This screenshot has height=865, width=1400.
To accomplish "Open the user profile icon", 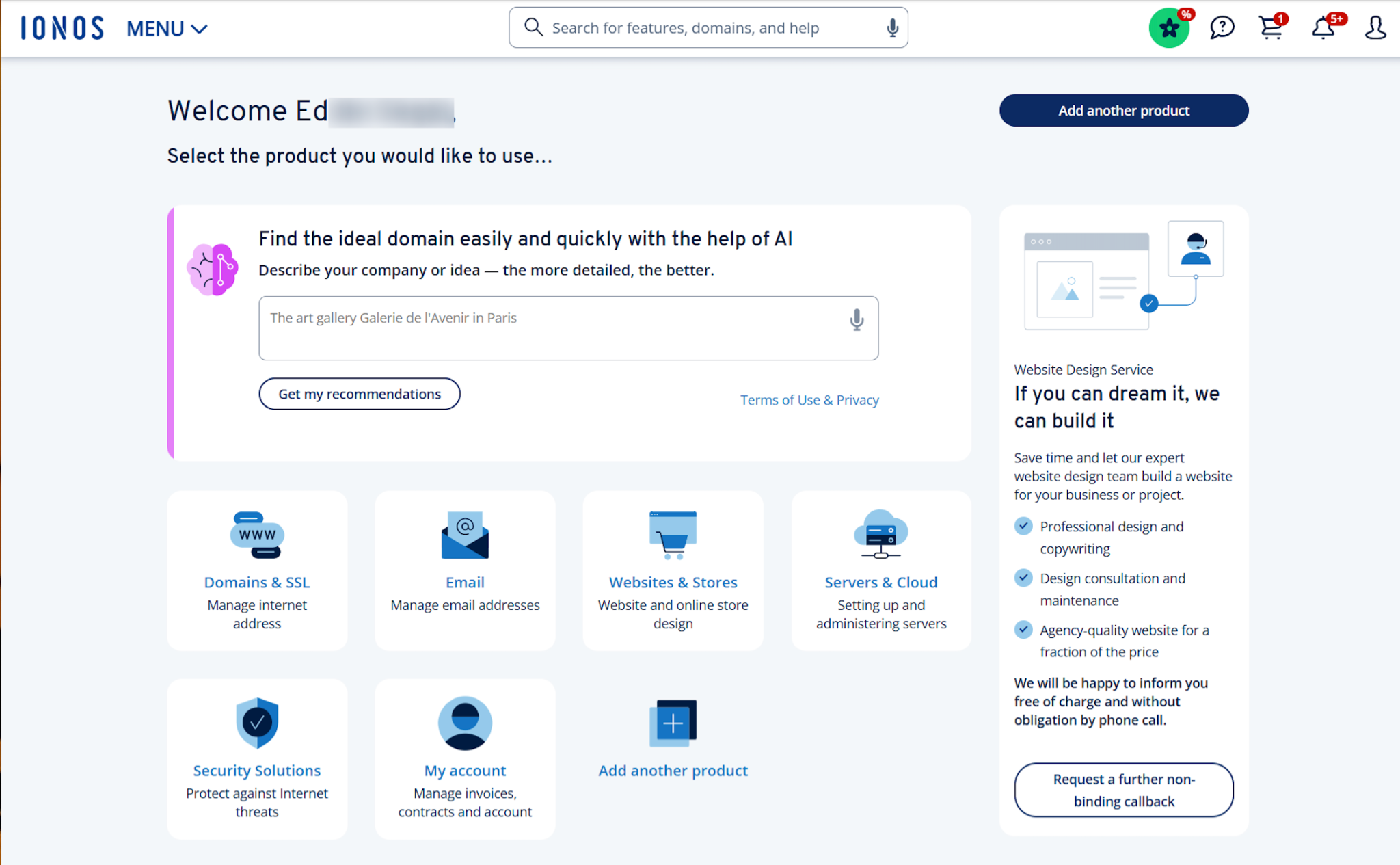I will 1375,28.
